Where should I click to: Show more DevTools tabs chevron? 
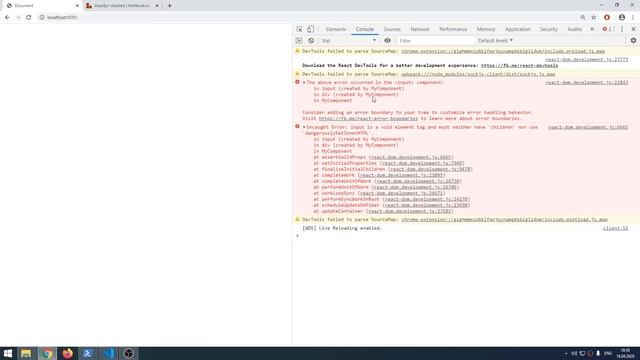592,29
